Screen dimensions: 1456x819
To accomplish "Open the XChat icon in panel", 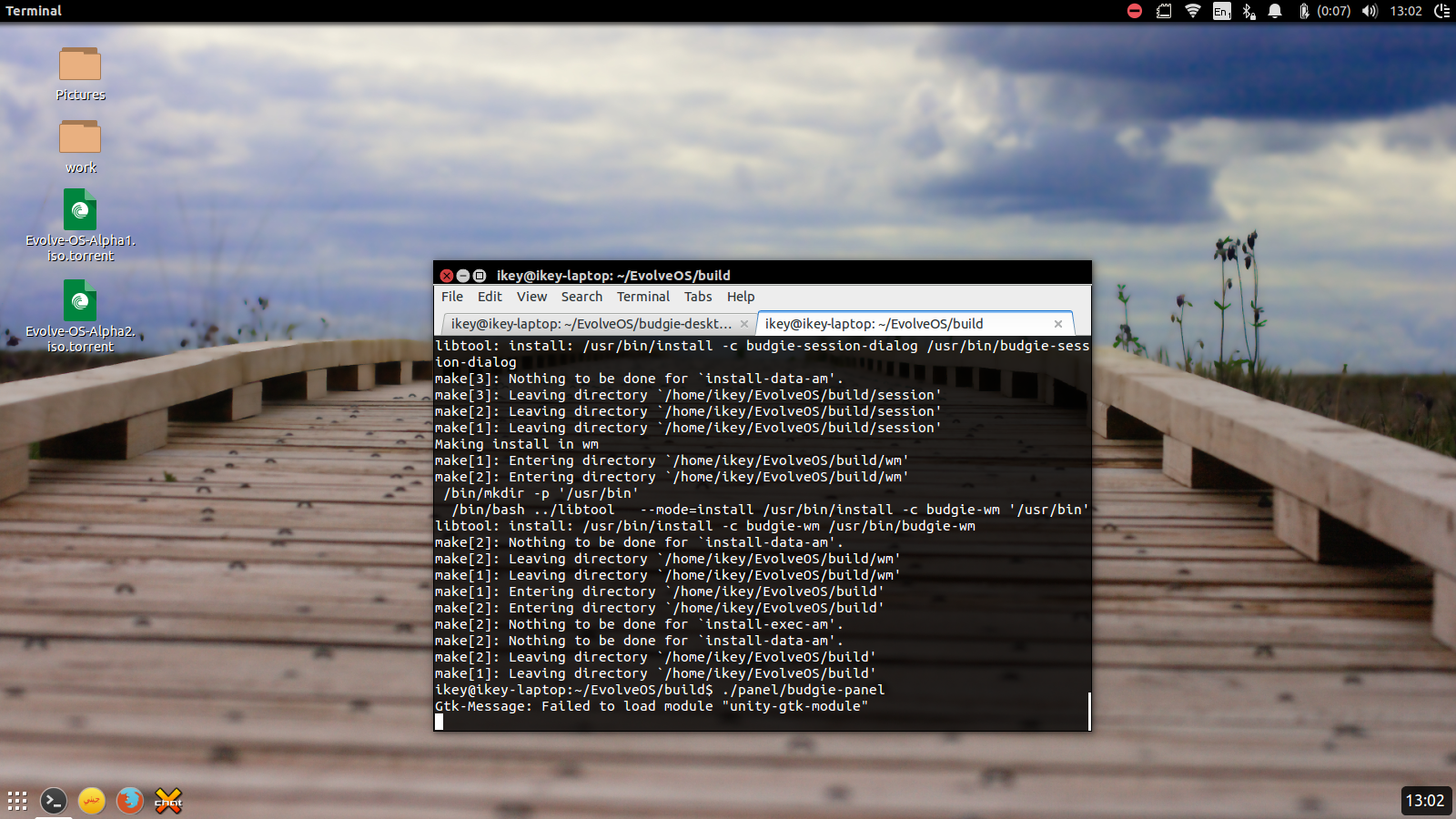I will [168, 801].
